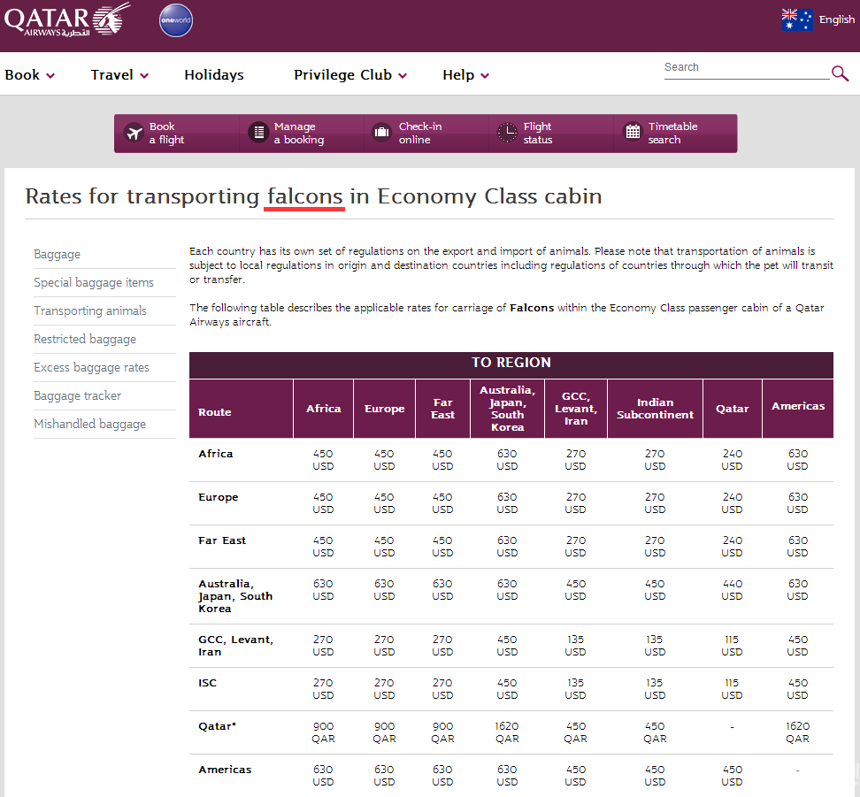The image size is (860, 797).
Task: Select the Check-in online button
Action: click(426, 133)
